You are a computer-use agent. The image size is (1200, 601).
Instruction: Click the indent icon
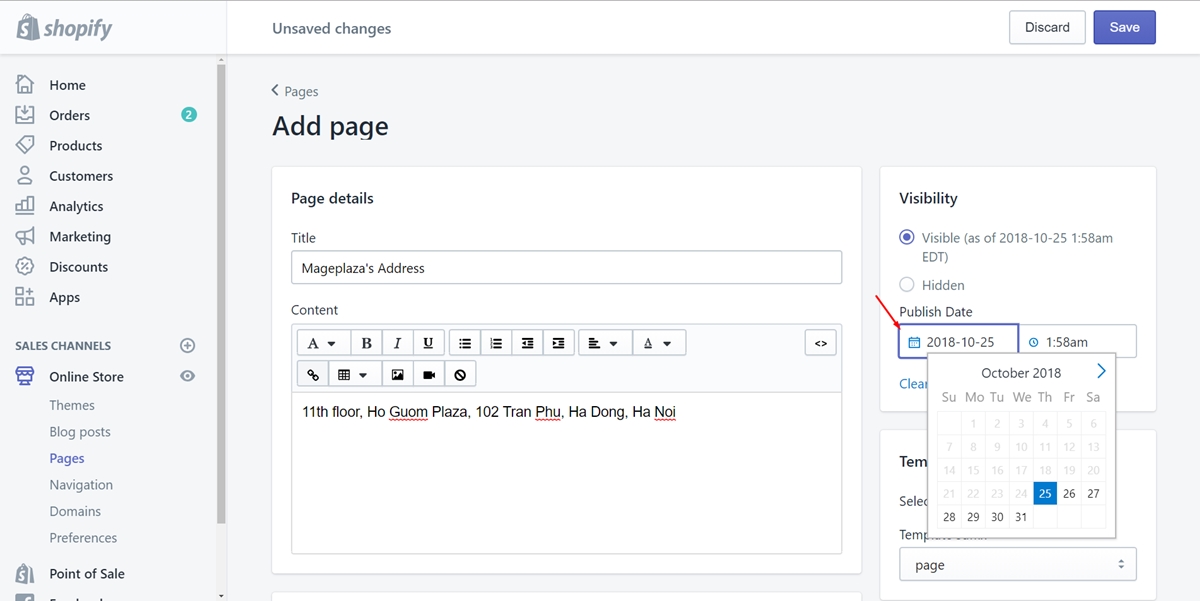coord(558,343)
